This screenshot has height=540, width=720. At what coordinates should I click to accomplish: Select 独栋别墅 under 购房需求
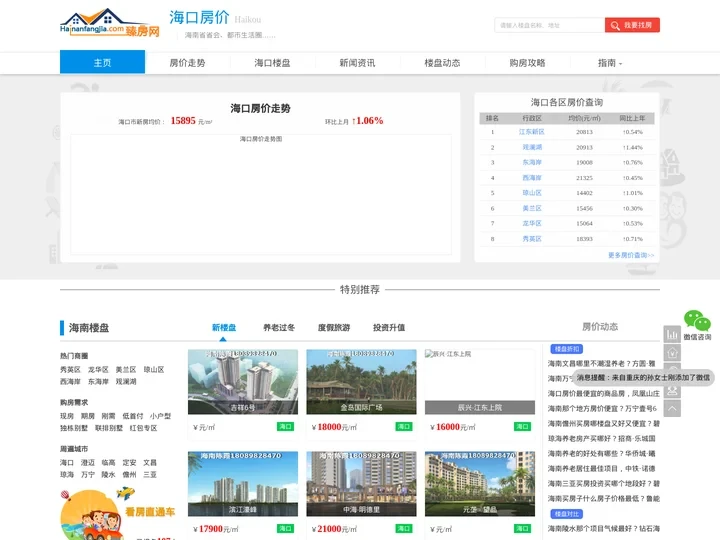pyautogui.click(x=74, y=428)
